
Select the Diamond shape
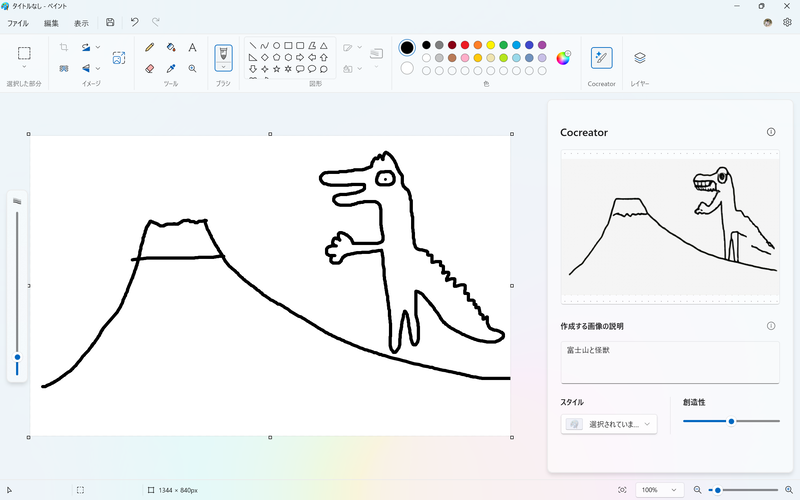[x=265, y=58]
